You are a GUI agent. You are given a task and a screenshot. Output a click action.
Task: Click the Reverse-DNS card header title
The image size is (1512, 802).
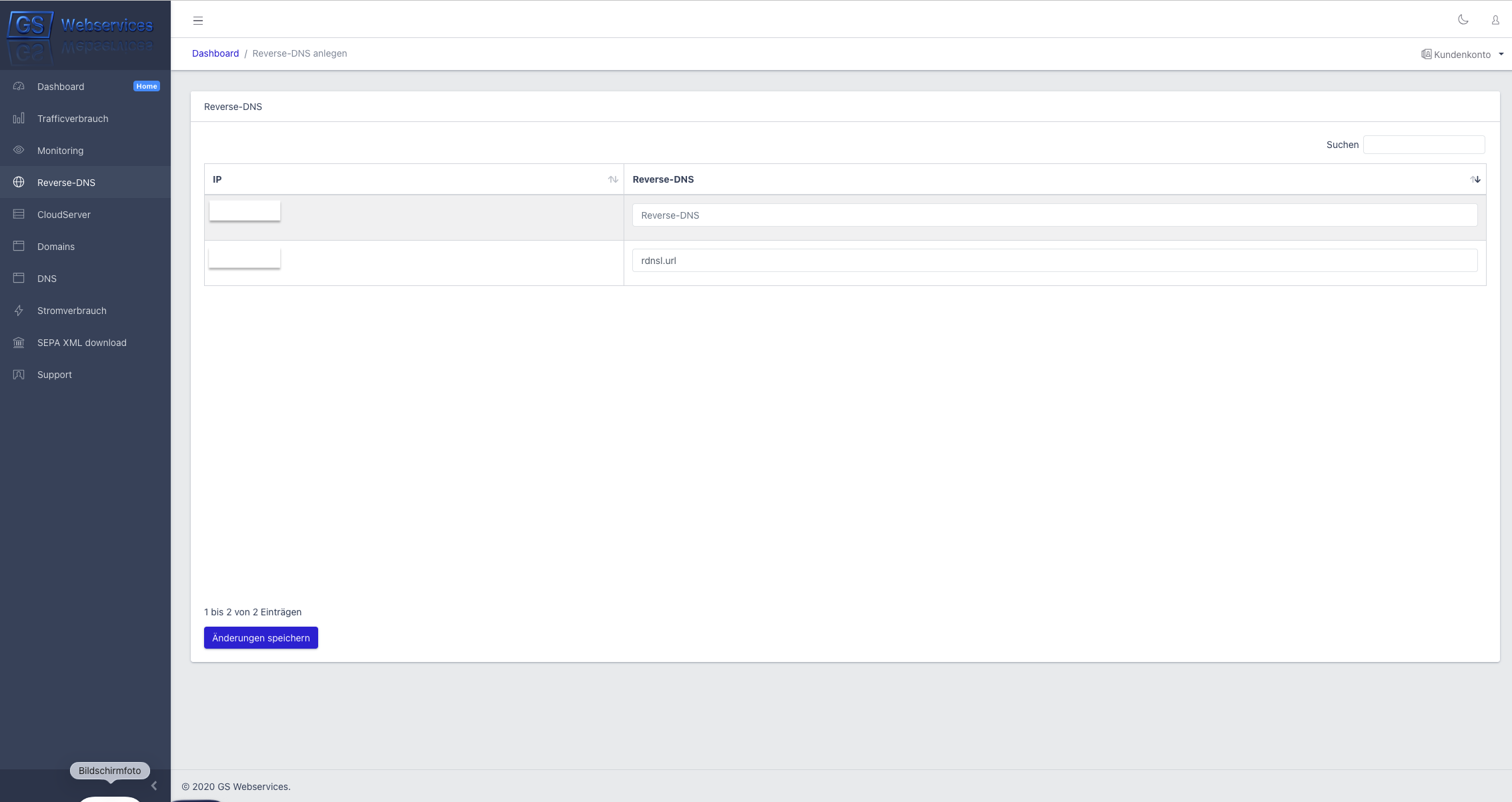pyautogui.click(x=233, y=107)
